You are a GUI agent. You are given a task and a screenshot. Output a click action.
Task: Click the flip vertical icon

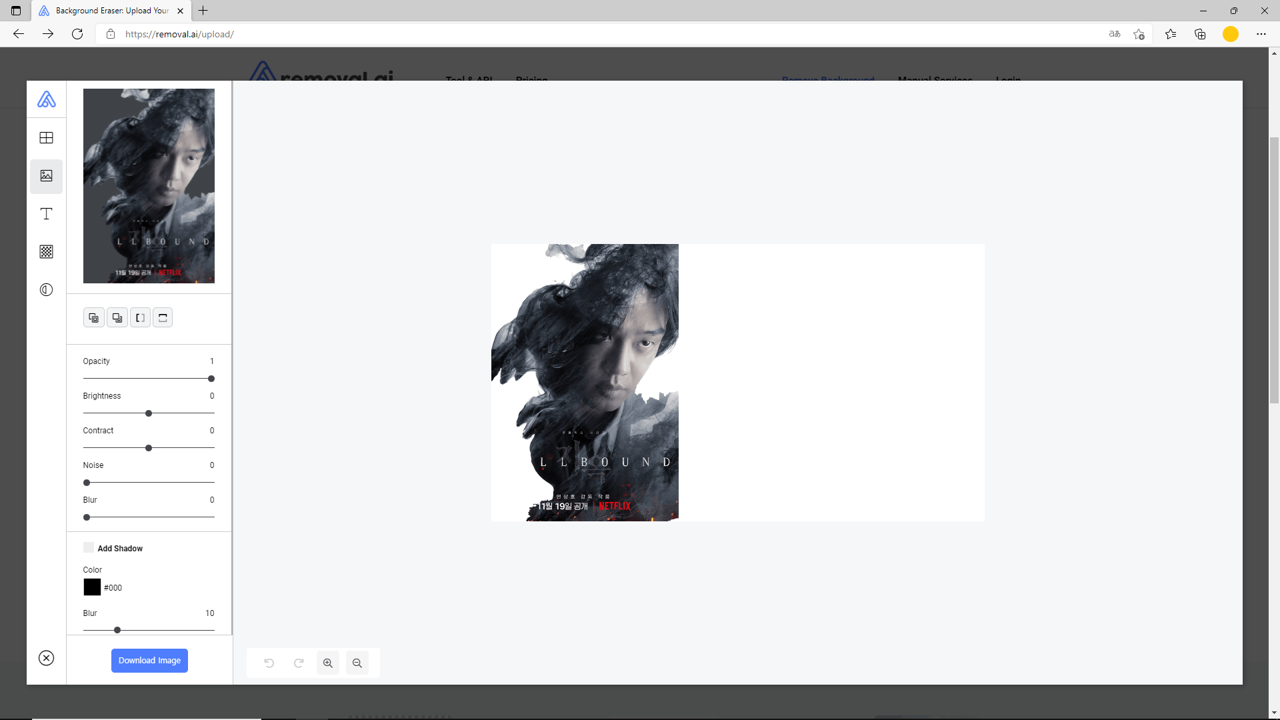click(x=163, y=318)
